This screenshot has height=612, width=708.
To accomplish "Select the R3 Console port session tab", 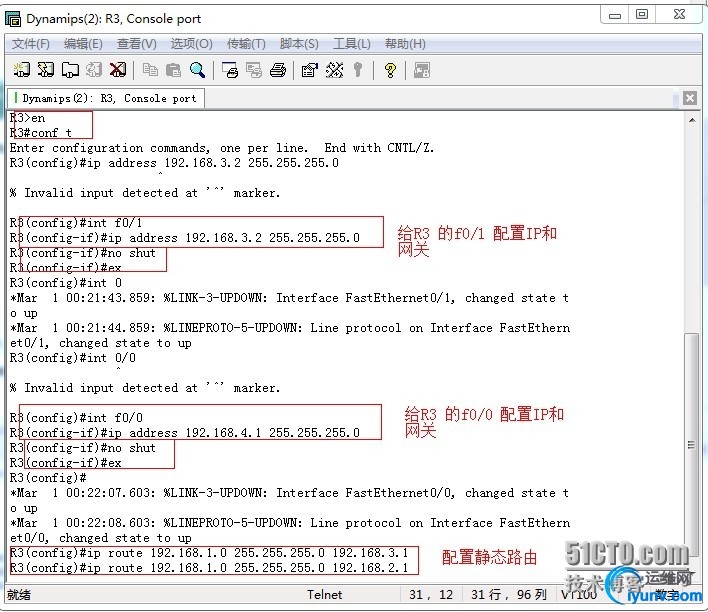I will [x=106, y=98].
